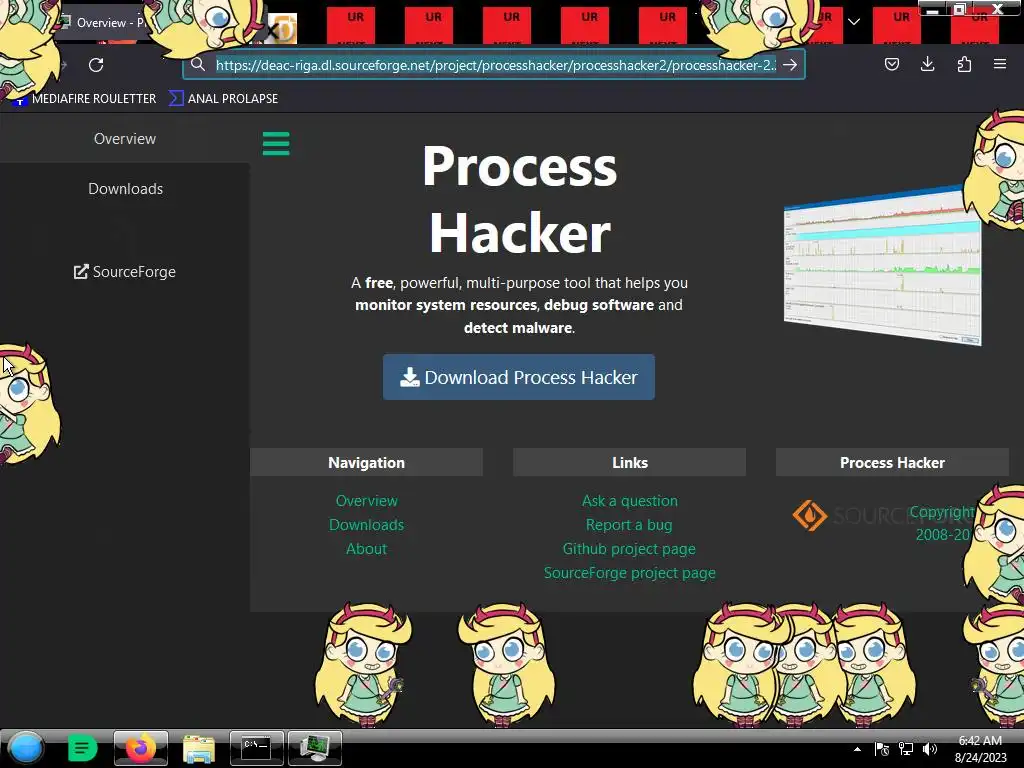1024x768 pixels.
Task: Reload the page with the refresh icon
Action: [x=96, y=65]
